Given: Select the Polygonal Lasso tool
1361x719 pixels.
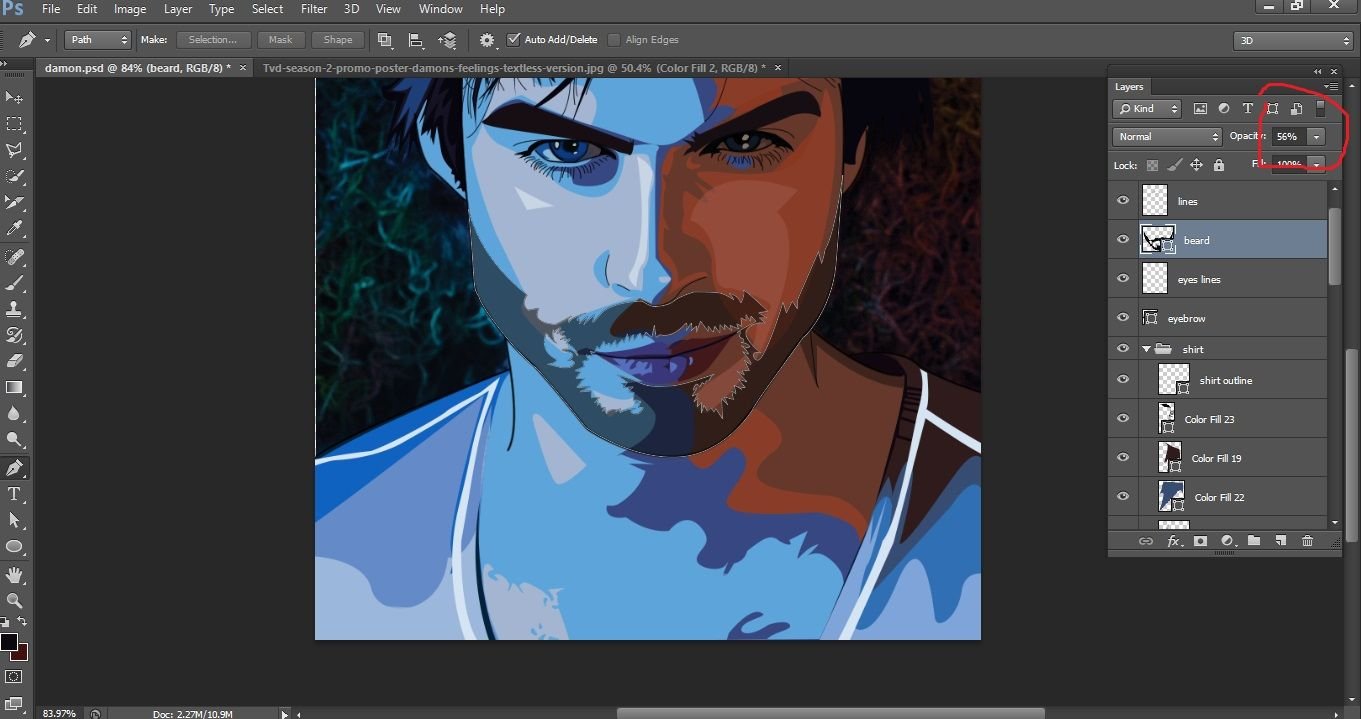Looking at the screenshot, I should tap(15, 150).
